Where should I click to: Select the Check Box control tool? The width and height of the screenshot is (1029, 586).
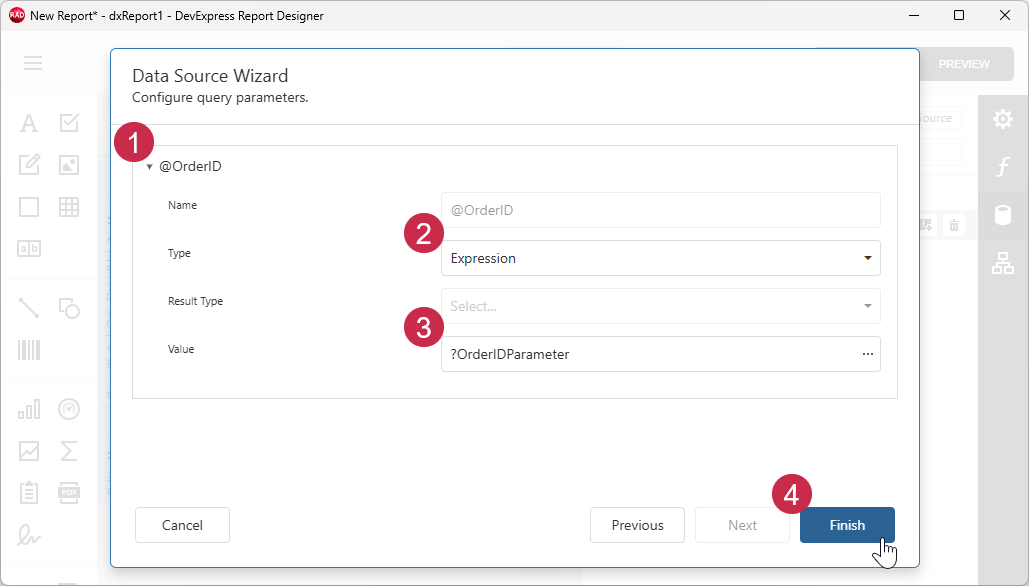68,122
